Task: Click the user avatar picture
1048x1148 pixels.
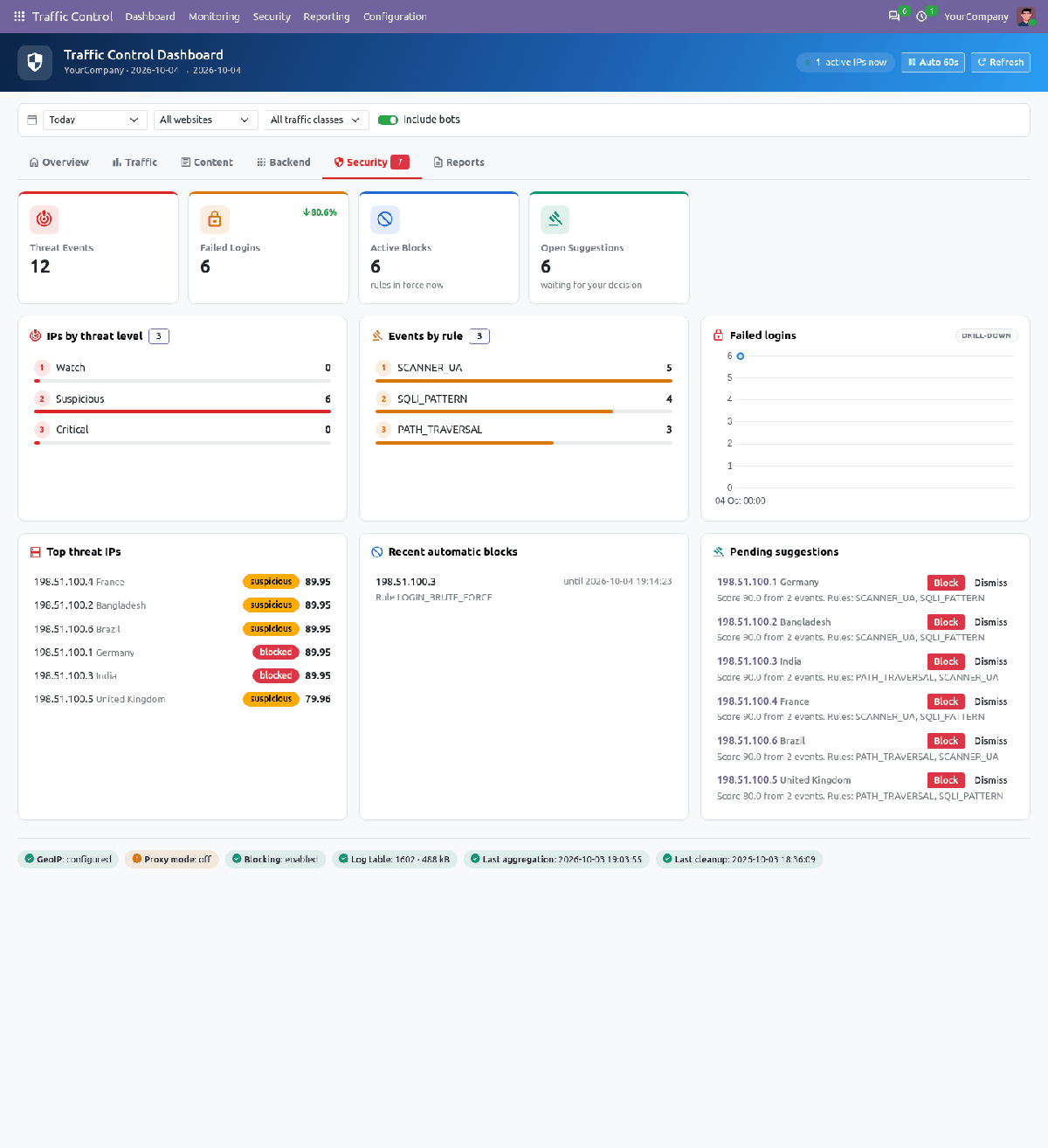Action: pyautogui.click(x=1025, y=17)
